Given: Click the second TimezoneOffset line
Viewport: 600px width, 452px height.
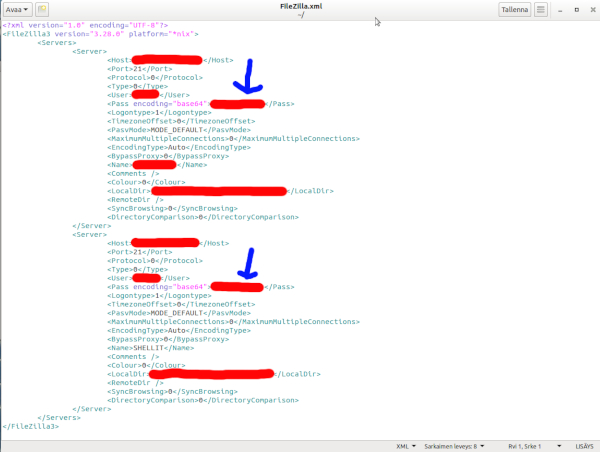Looking at the screenshot, I should tap(181, 305).
